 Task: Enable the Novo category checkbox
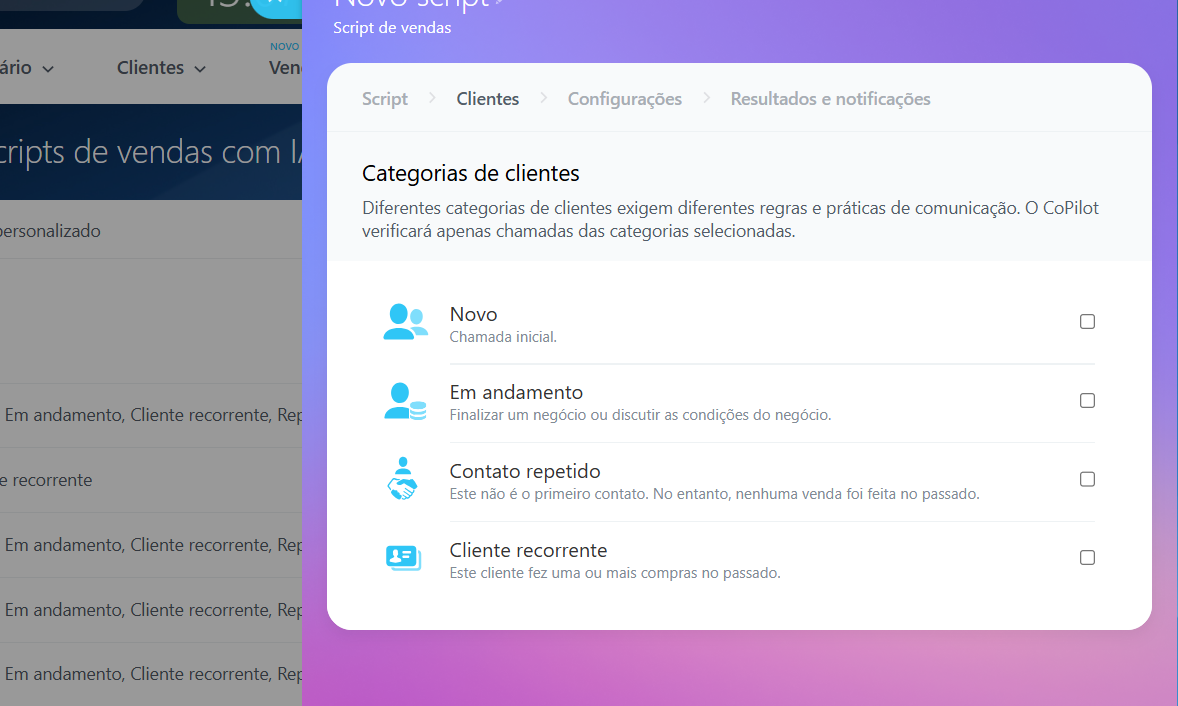point(1087,322)
